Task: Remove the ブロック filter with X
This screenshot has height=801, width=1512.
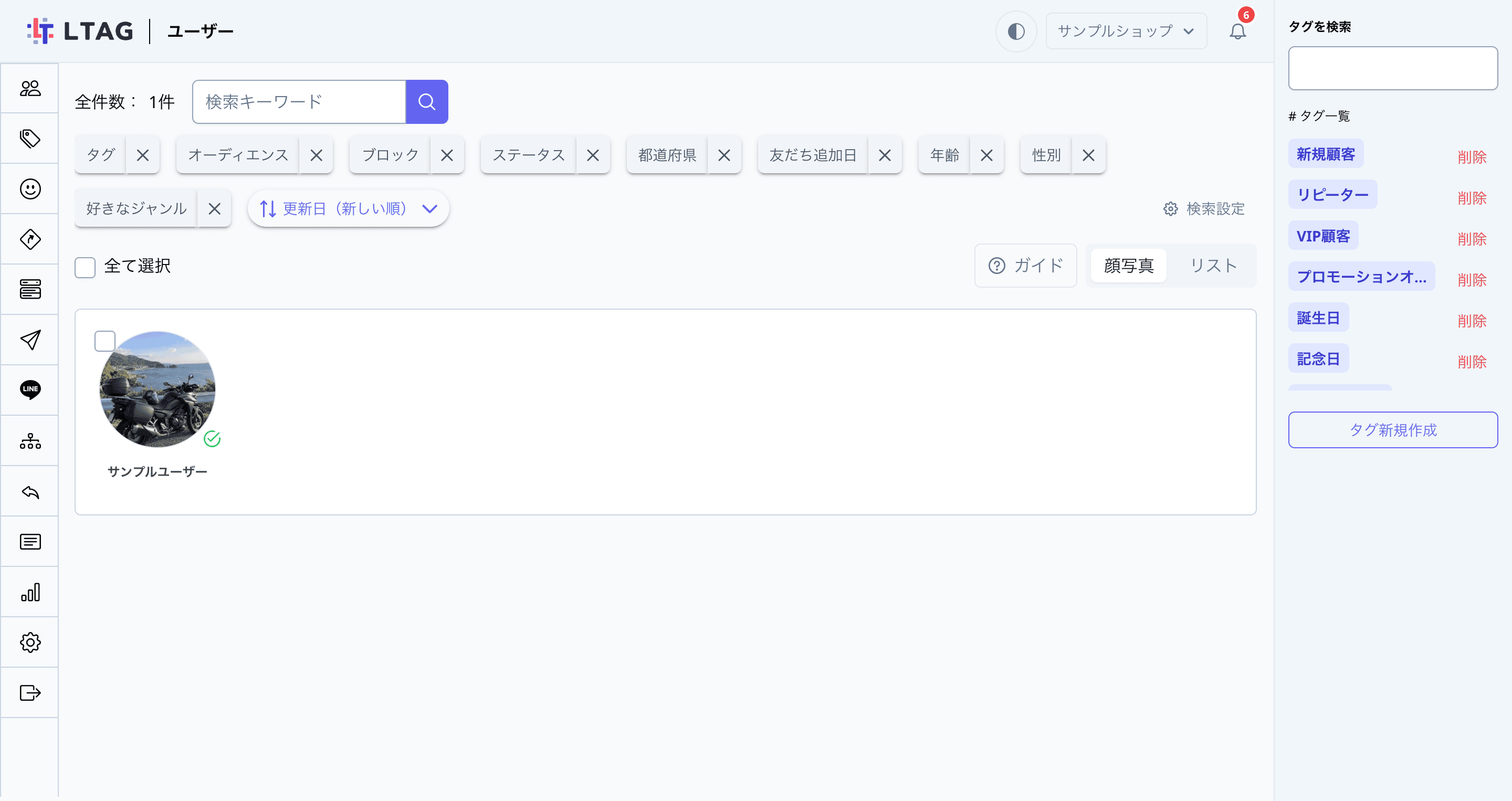Action: click(x=447, y=155)
